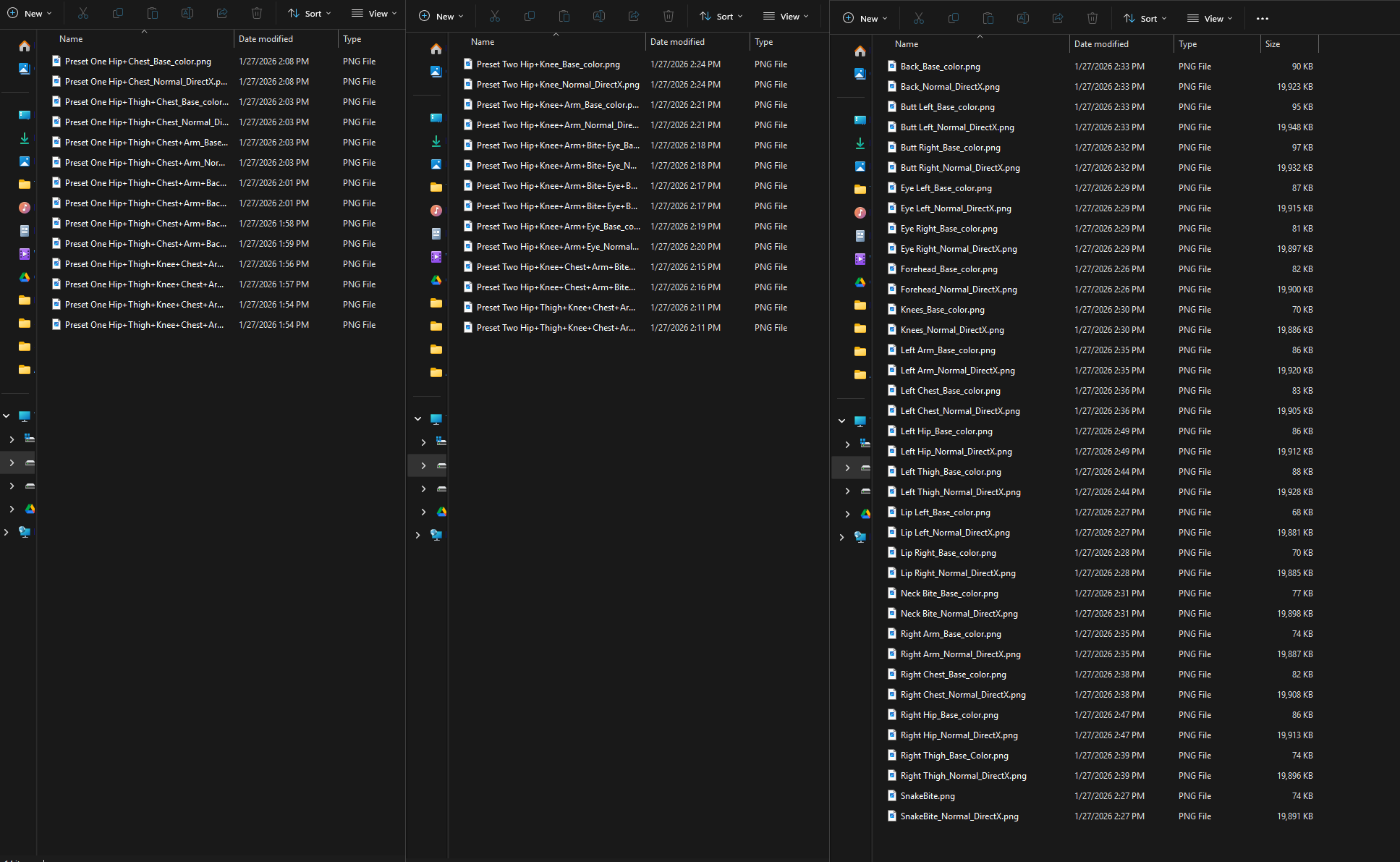Open the Music folder in the rightmost window sidebar
The height and width of the screenshot is (862, 1400).
[x=860, y=213]
